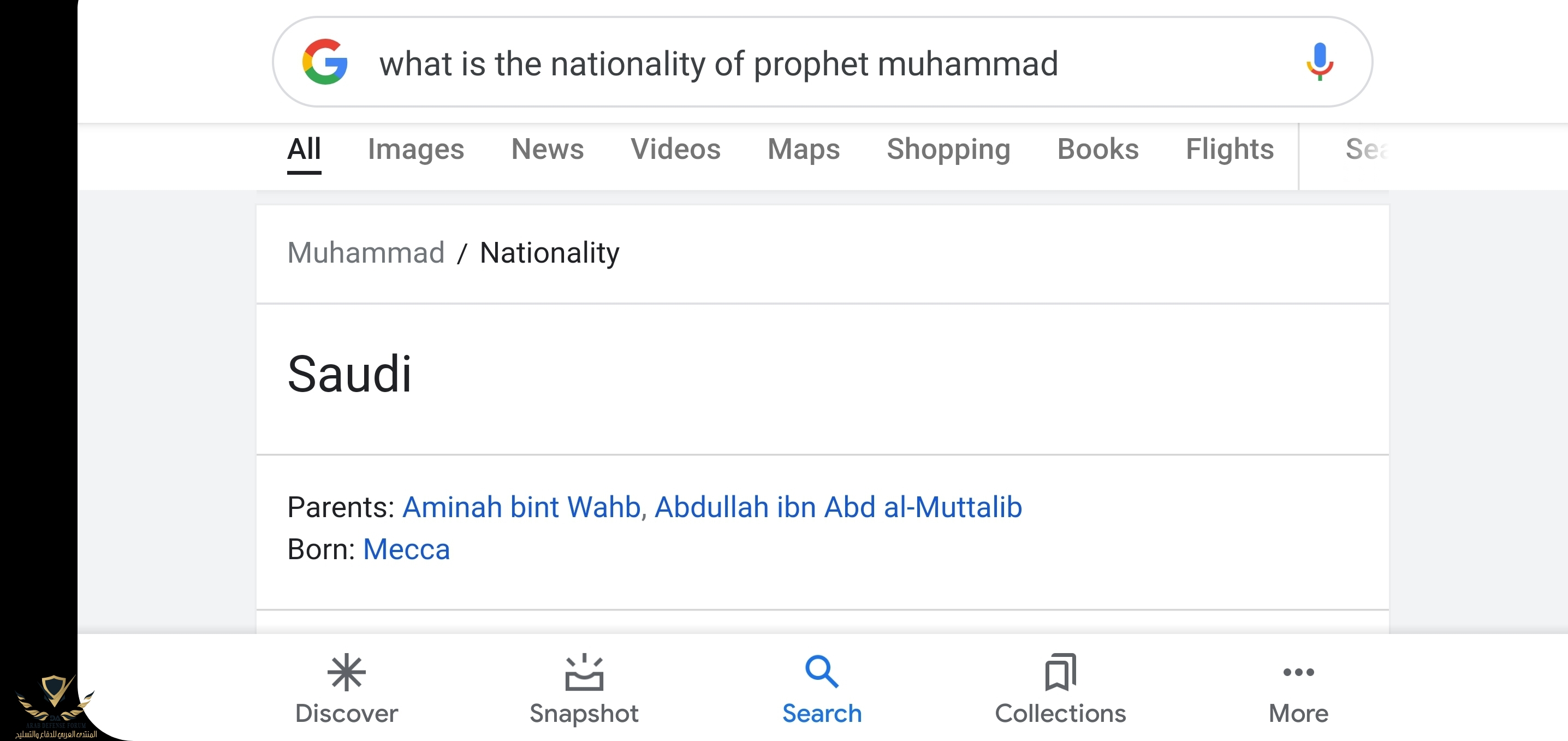1568x741 pixels.
Task: Switch to the Images tab
Action: tap(415, 150)
